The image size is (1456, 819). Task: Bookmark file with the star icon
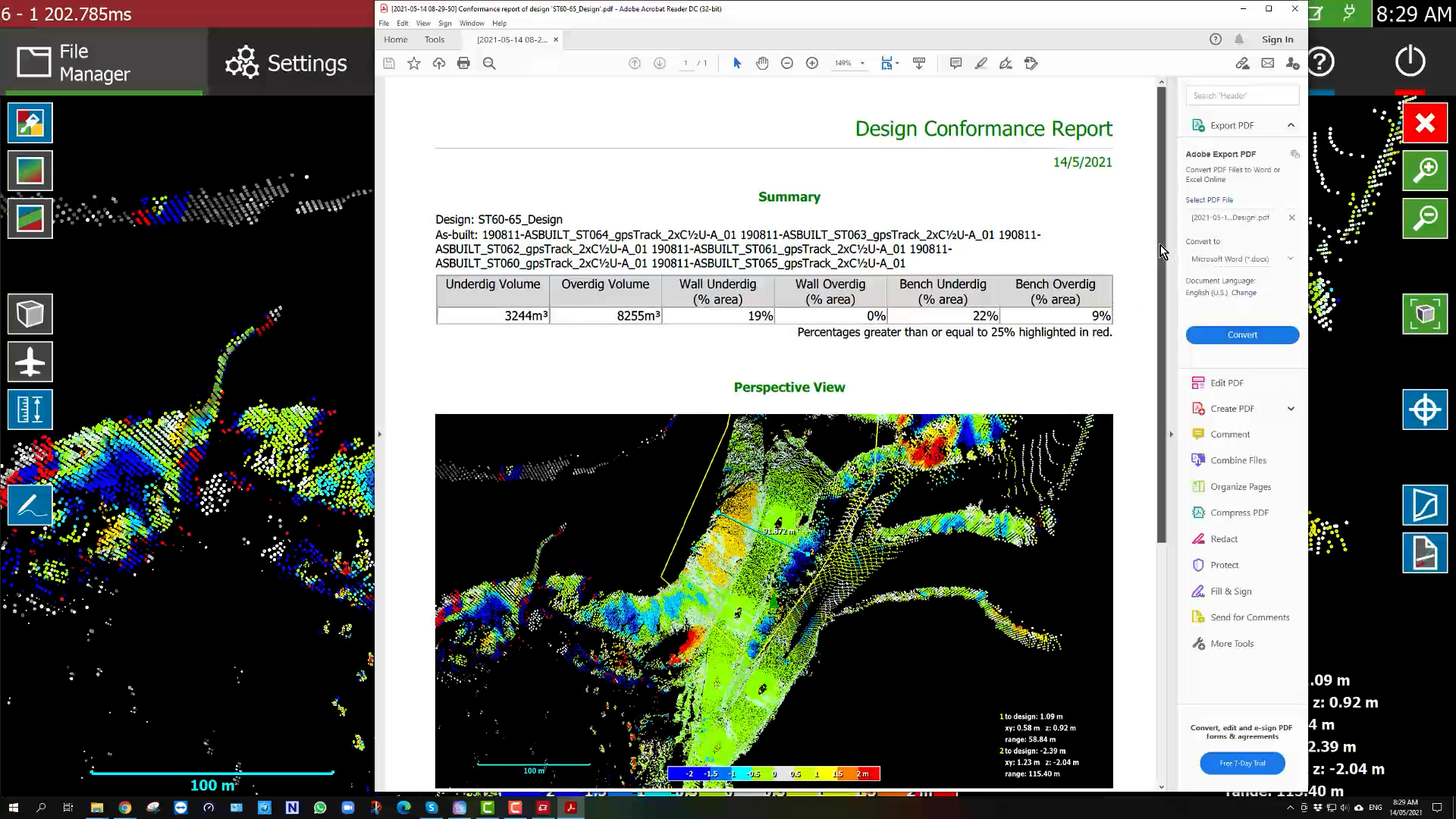point(414,64)
